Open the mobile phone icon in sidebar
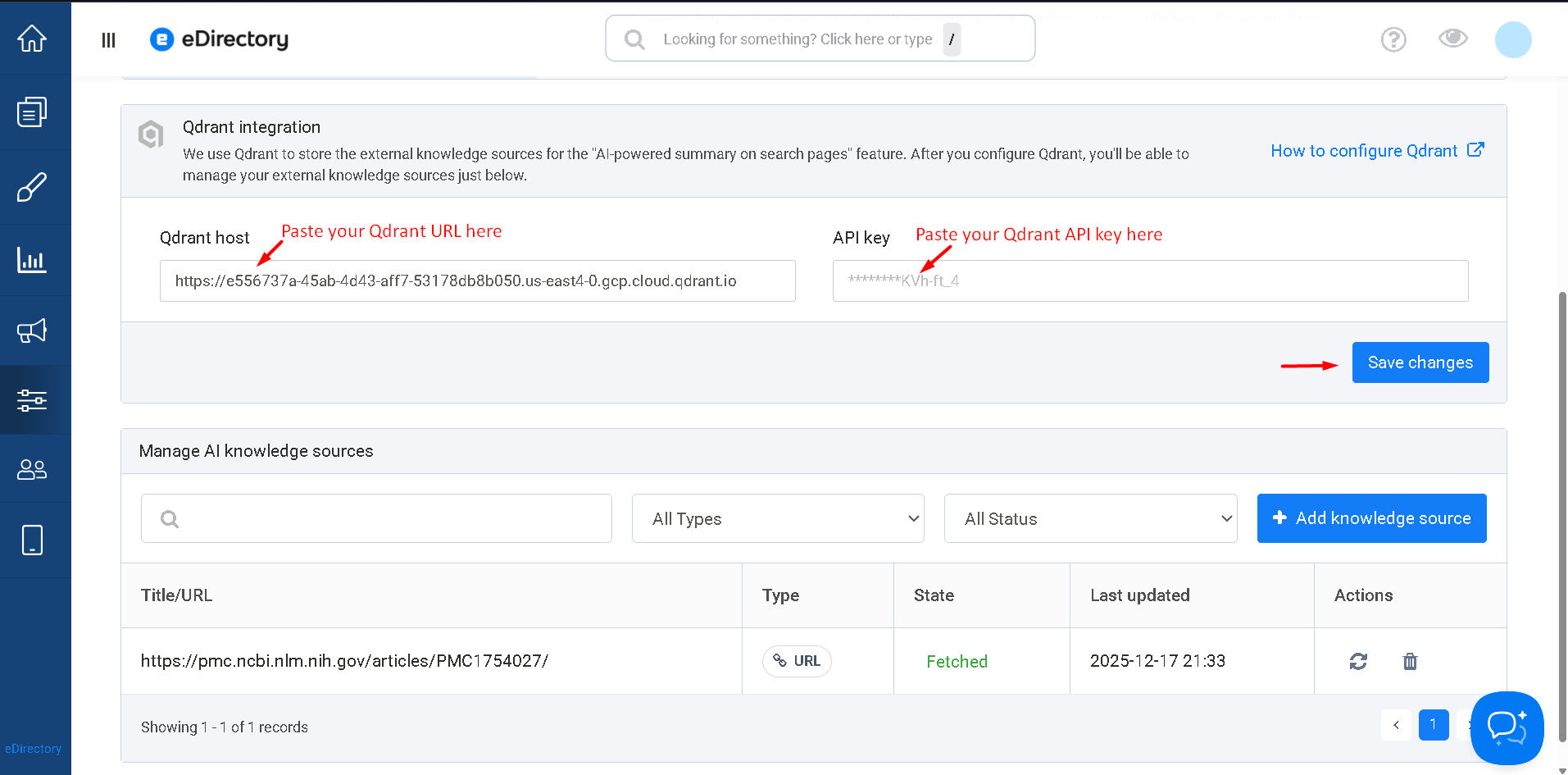 click(x=32, y=540)
